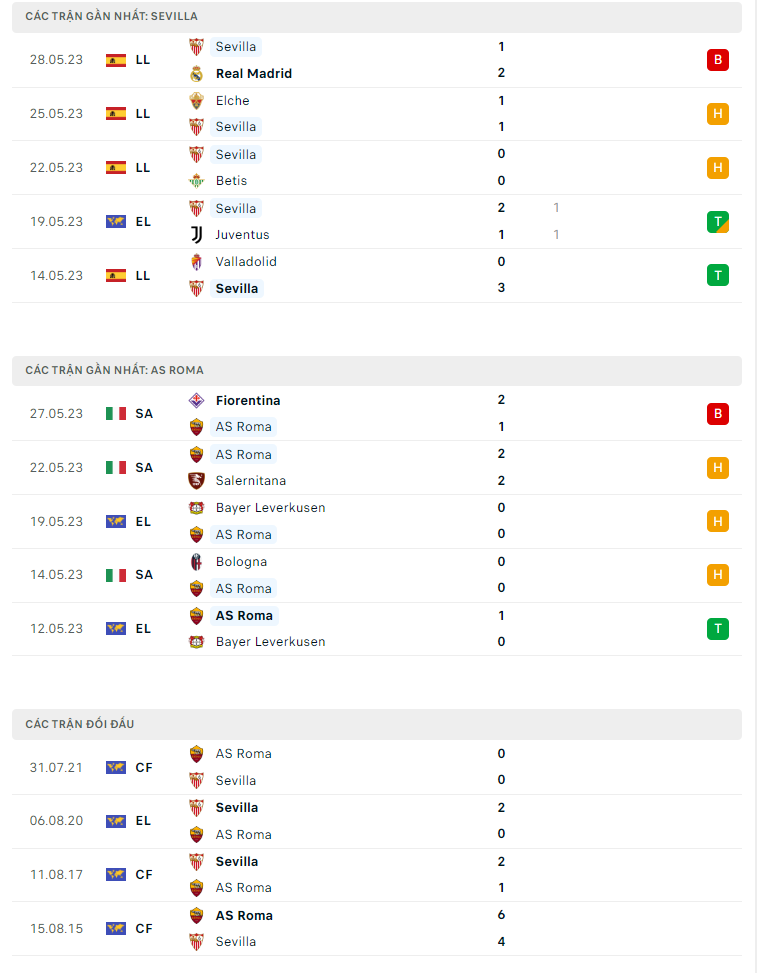Click the Bologna club crest

click(x=196, y=562)
